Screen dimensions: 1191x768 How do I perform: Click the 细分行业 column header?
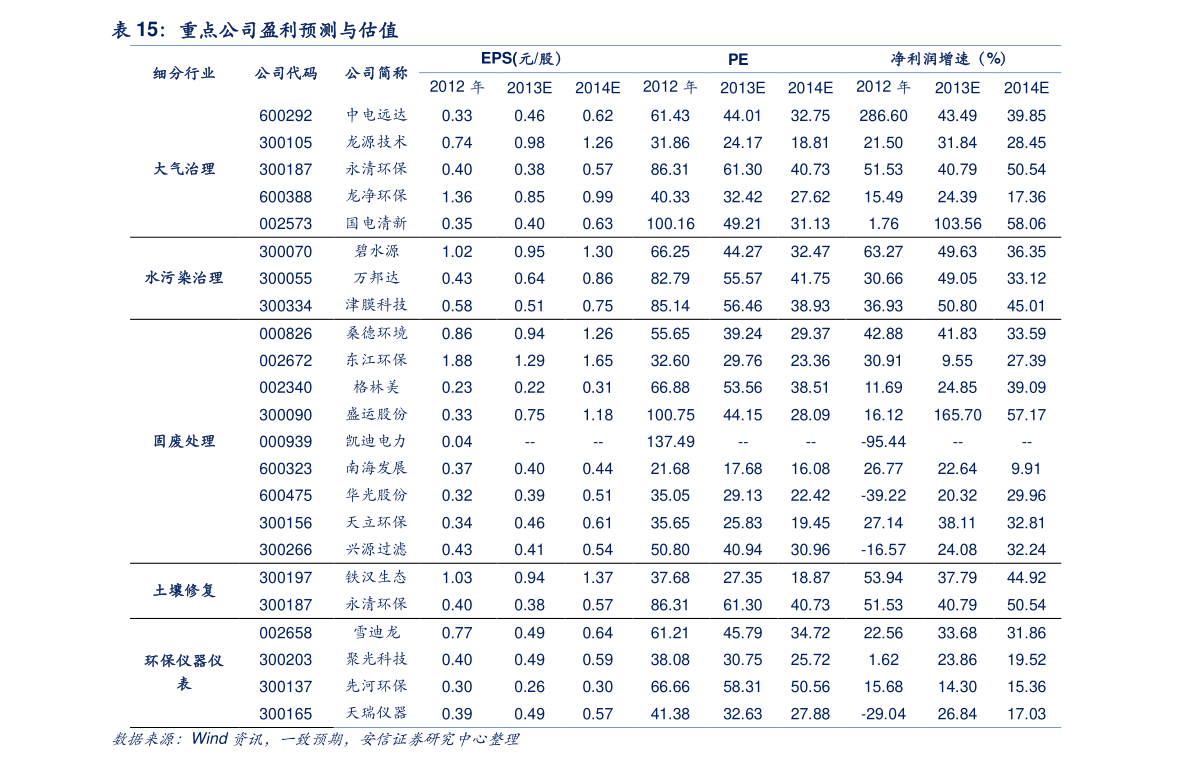coord(183,73)
